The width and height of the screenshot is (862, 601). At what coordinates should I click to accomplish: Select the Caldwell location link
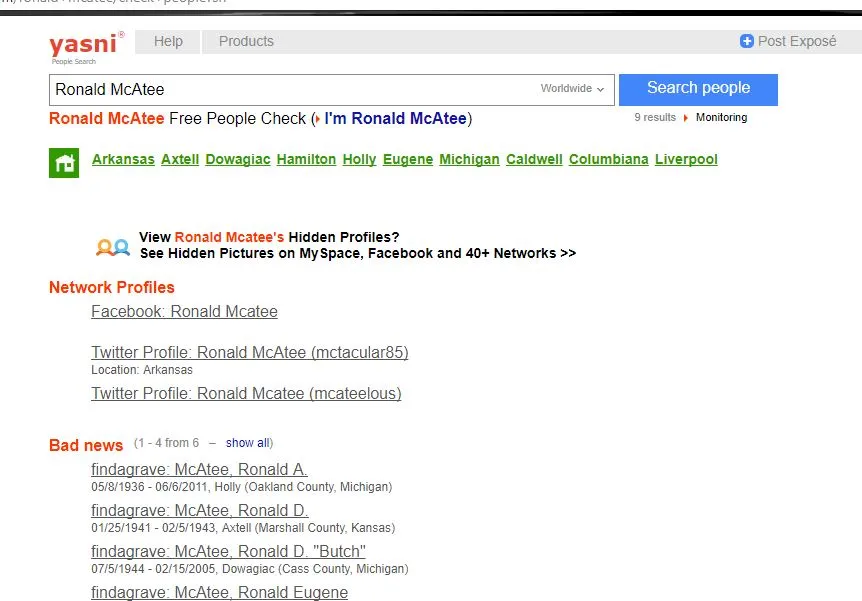tap(534, 159)
